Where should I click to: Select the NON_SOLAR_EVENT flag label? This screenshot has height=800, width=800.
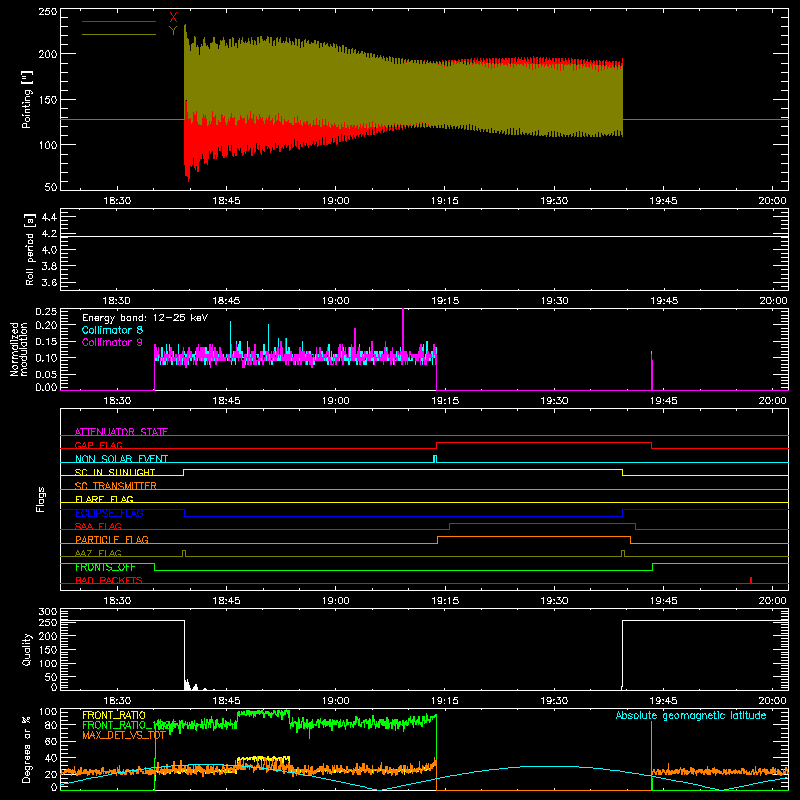click(121, 459)
